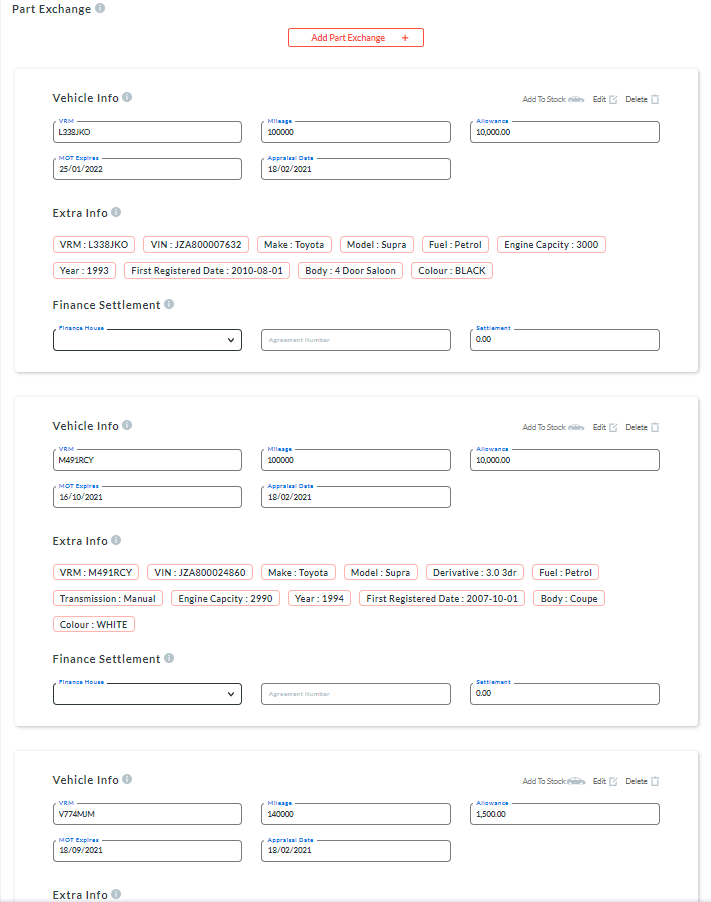The image size is (711, 902).
Task: Click Add To Stock car icon for L338JKO
Action: click(x=576, y=100)
